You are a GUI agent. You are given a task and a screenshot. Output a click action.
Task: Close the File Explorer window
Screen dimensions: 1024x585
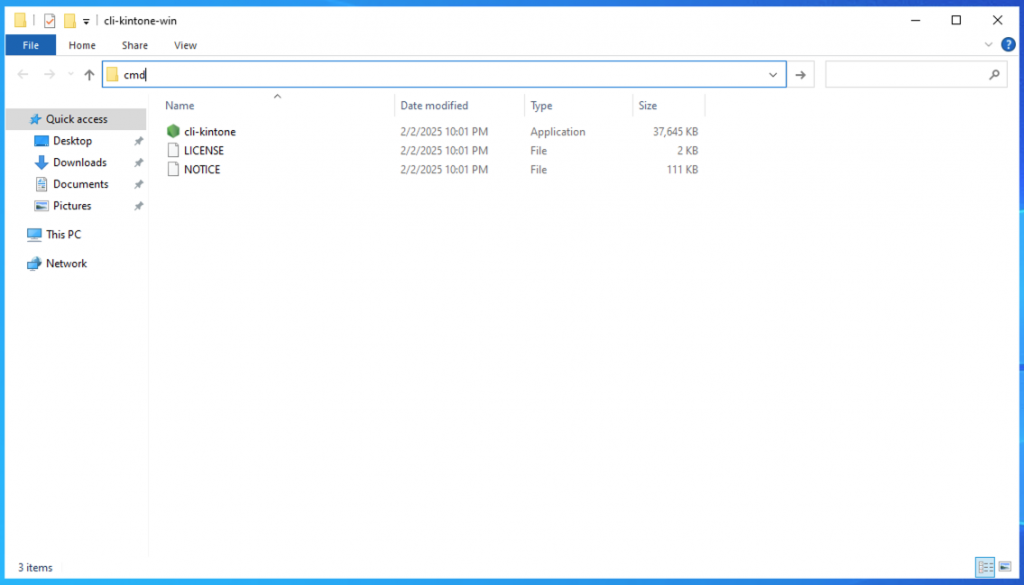tap(997, 20)
